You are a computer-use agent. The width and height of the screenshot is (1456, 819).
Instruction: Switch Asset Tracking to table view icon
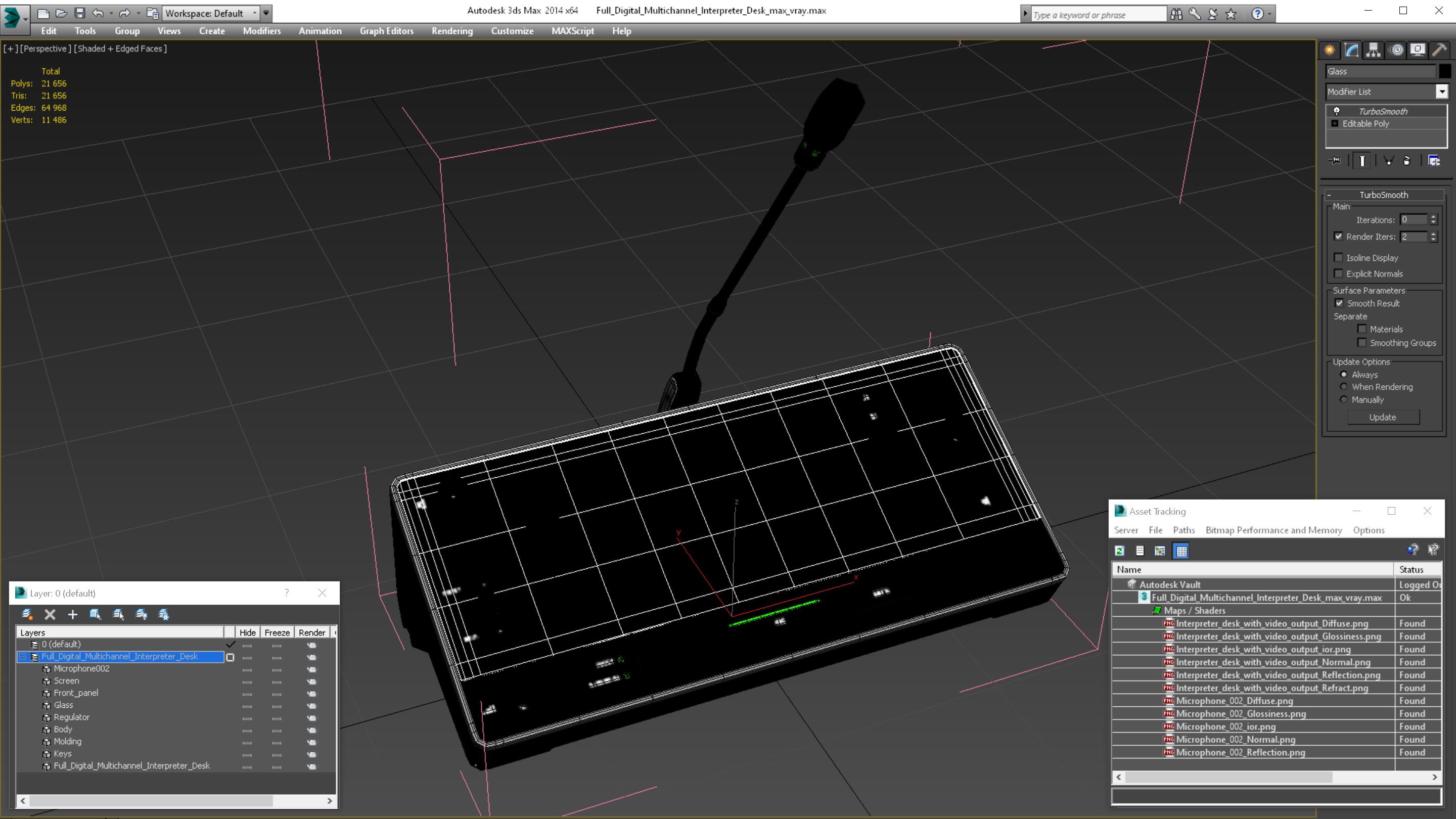click(x=1182, y=551)
